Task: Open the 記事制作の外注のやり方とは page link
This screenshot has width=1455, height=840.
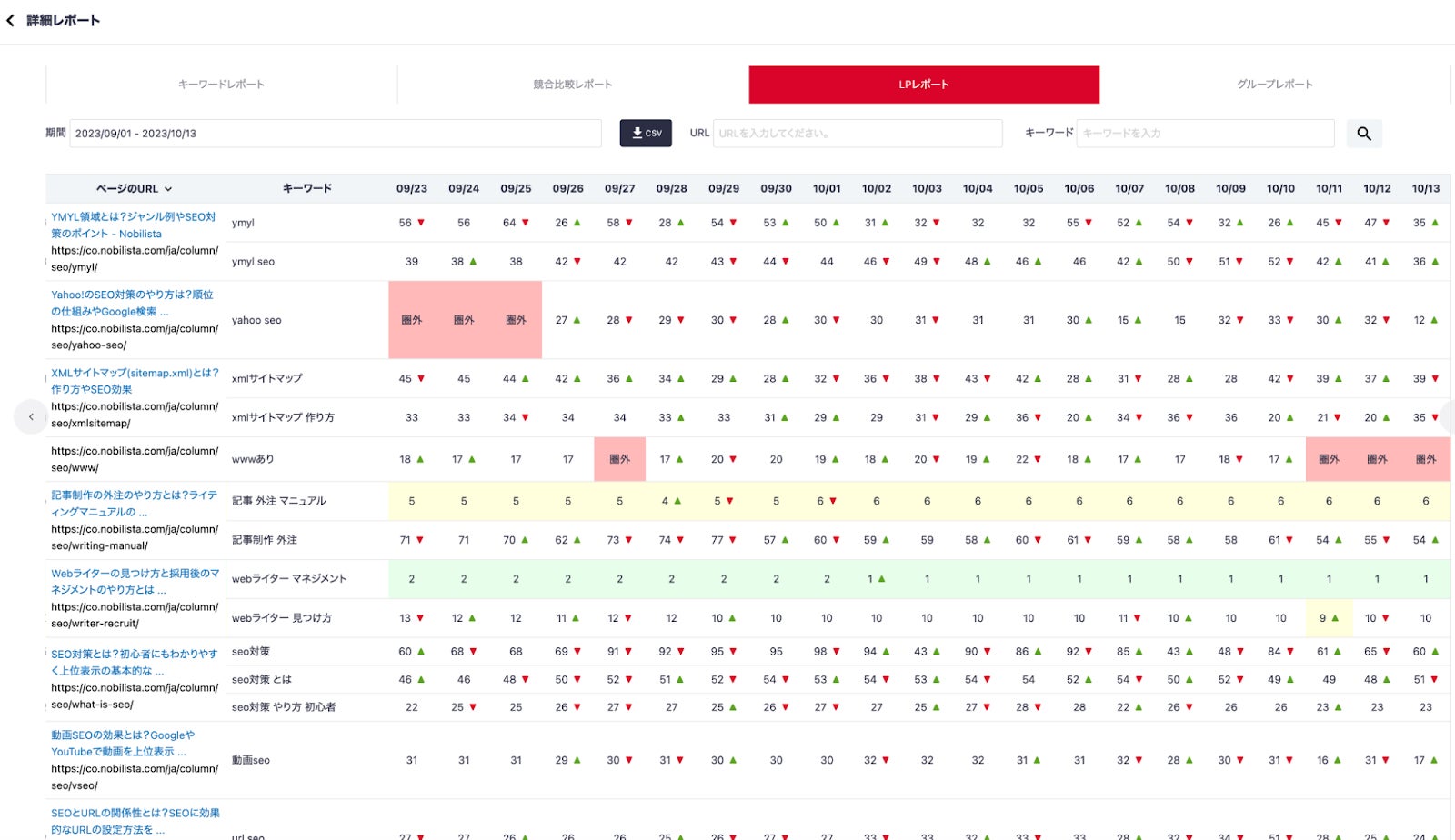Action: (x=134, y=504)
